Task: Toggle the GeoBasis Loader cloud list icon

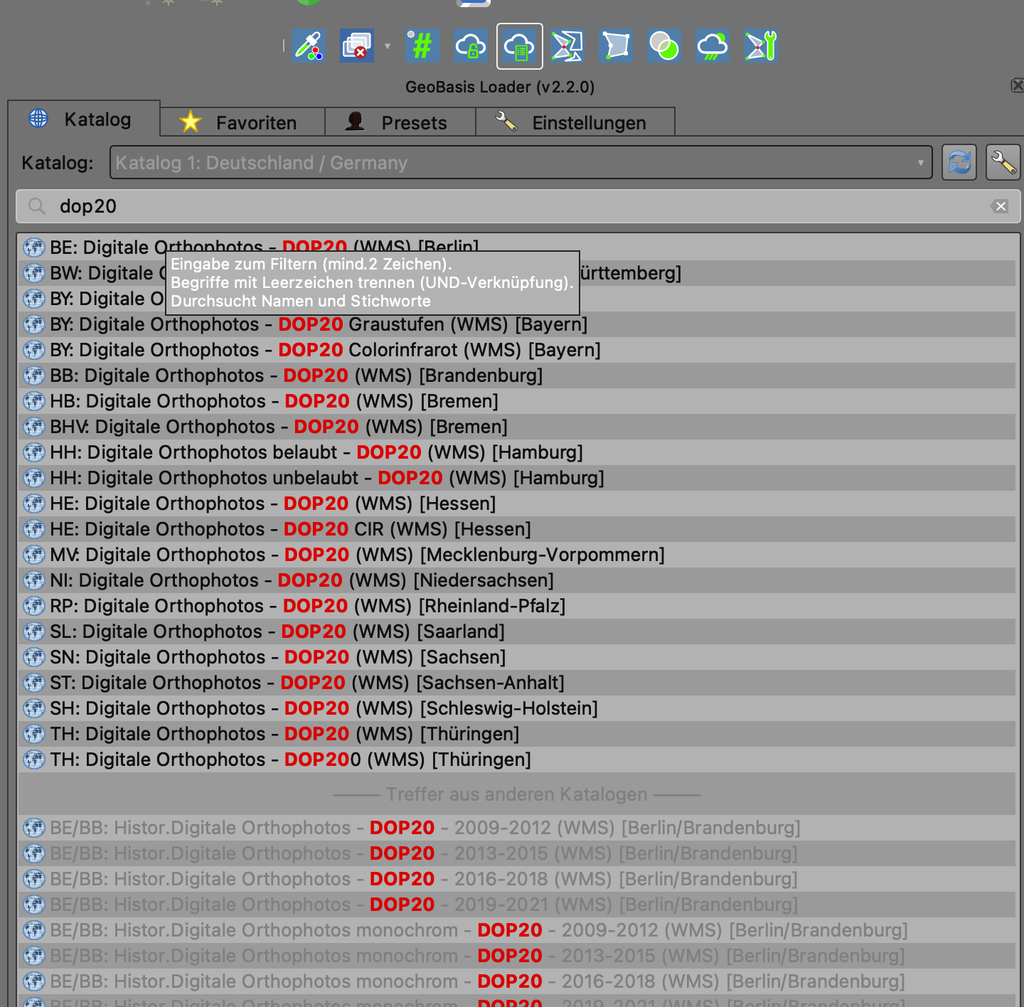Action: point(519,46)
